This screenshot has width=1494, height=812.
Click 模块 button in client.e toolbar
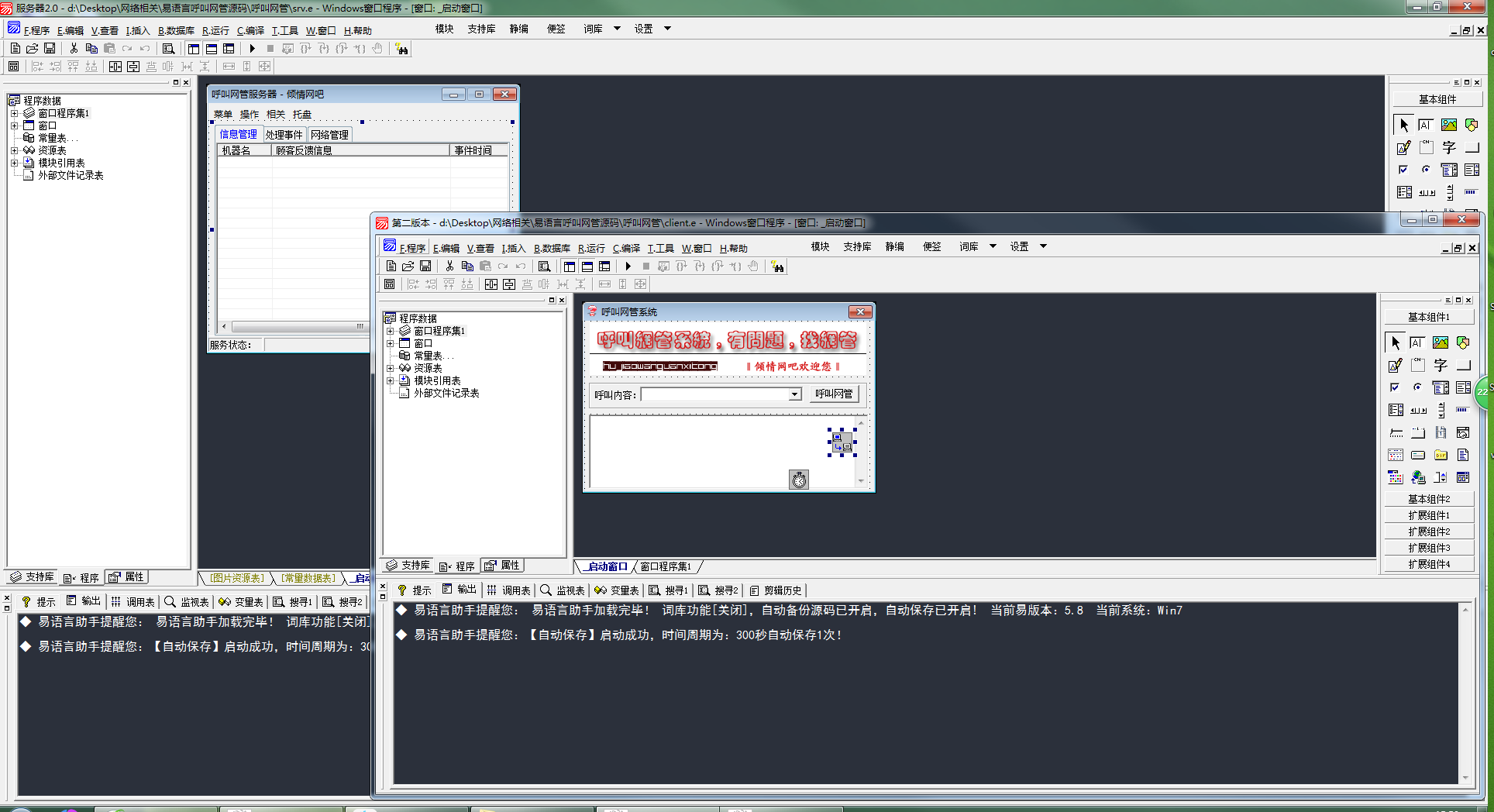[x=821, y=246]
